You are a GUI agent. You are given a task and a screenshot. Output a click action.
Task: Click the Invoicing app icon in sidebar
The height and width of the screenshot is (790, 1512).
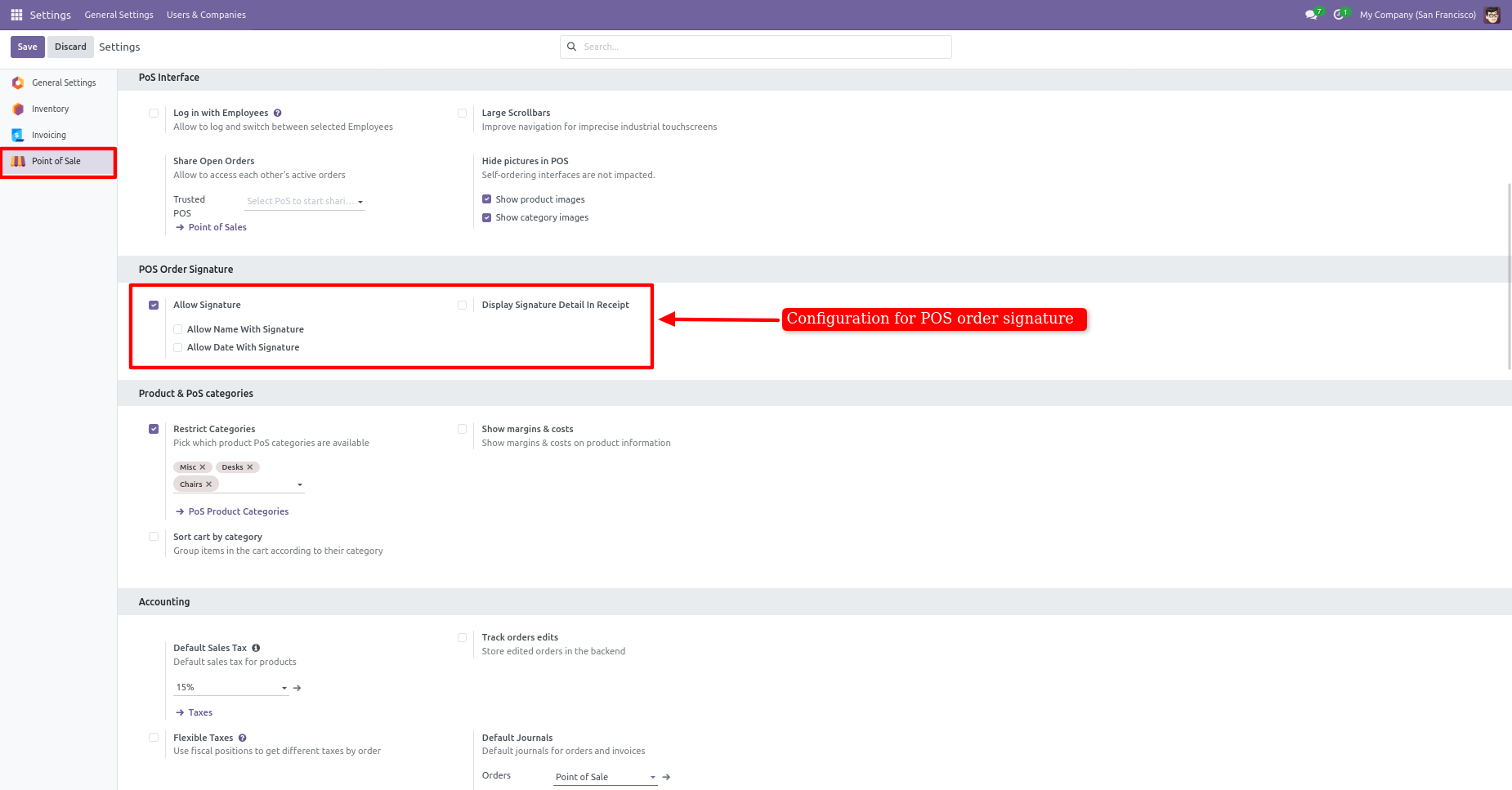tap(18, 135)
